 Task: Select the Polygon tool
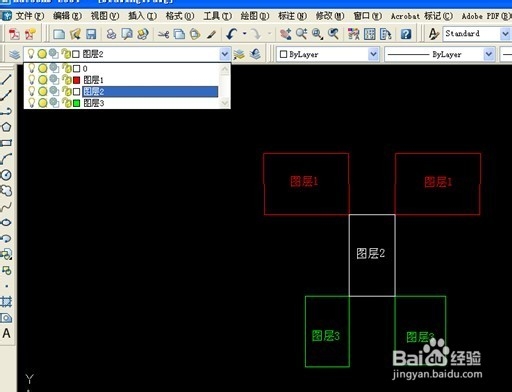pyautogui.click(x=6, y=127)
